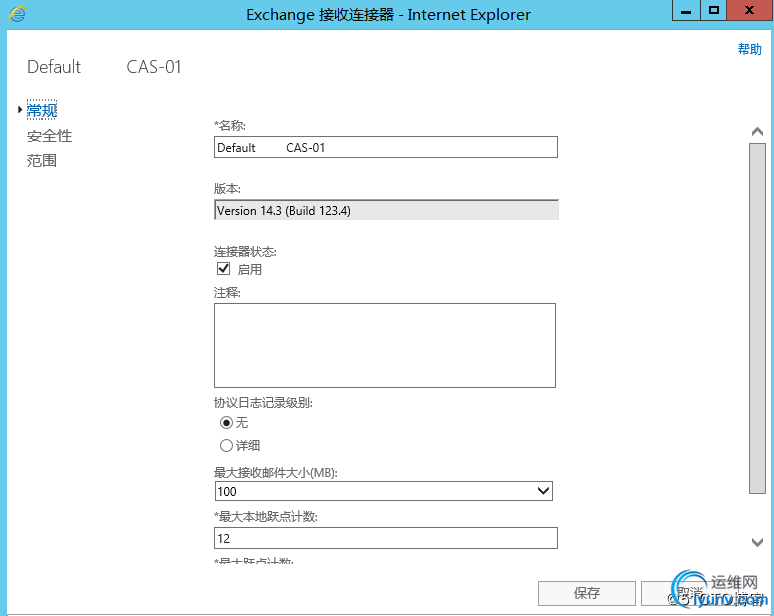Screen dimensions: 774x616
Task: Click the 保存 save button
Action: (586, 593)
